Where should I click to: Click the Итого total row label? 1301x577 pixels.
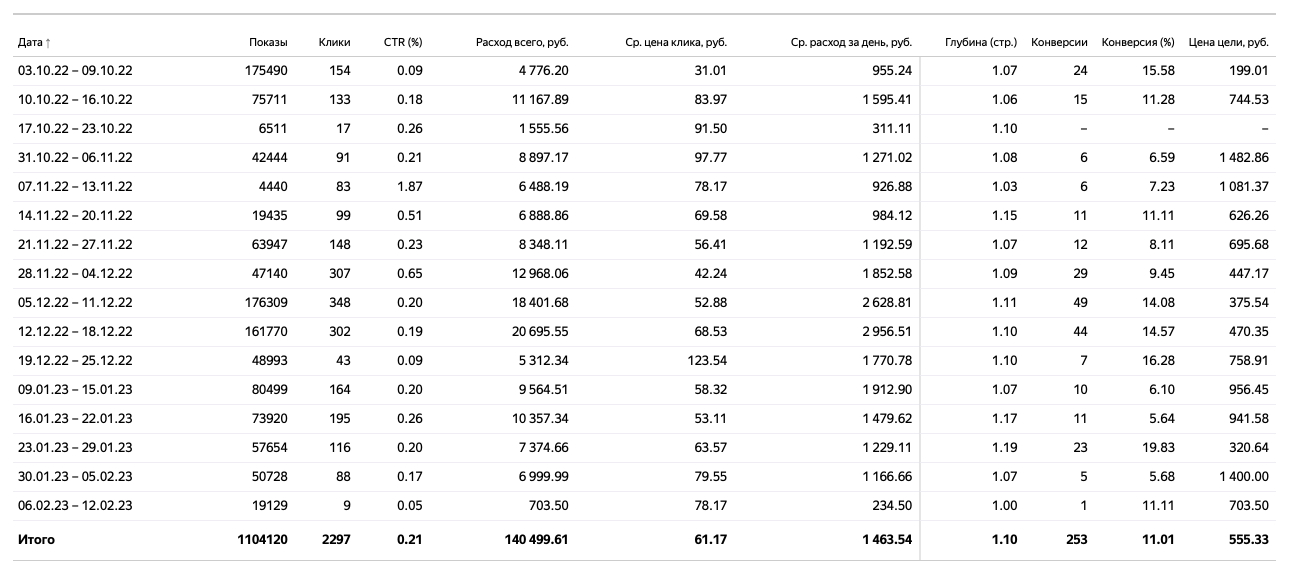36,540
